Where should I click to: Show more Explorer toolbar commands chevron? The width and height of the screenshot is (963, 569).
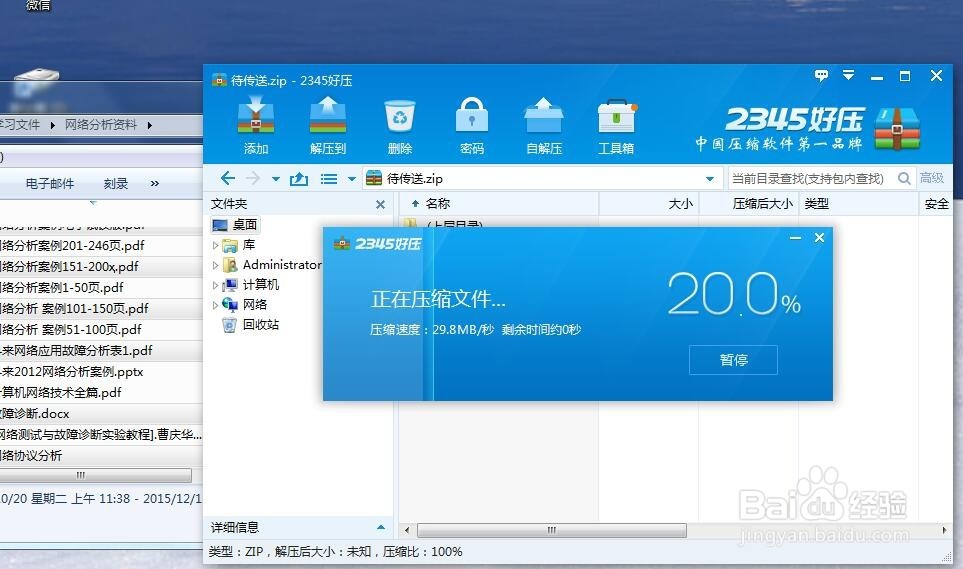155,184
